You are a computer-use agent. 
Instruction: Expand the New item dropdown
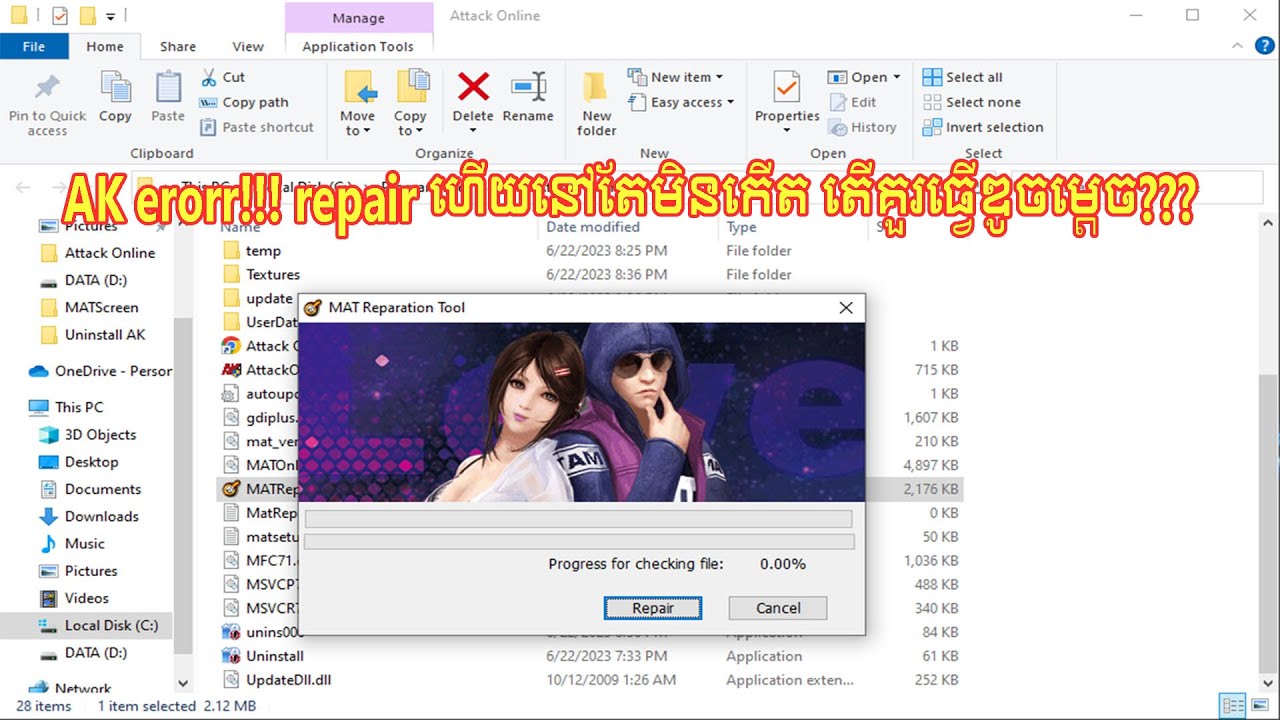[x=675, y=77]
